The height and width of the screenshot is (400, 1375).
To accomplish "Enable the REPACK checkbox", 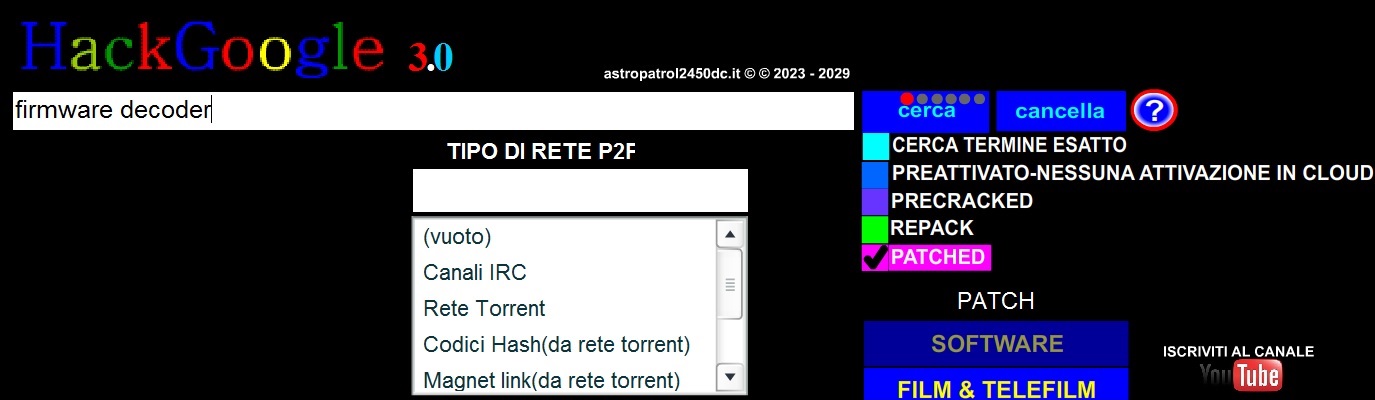I will (x=875, y=229).
